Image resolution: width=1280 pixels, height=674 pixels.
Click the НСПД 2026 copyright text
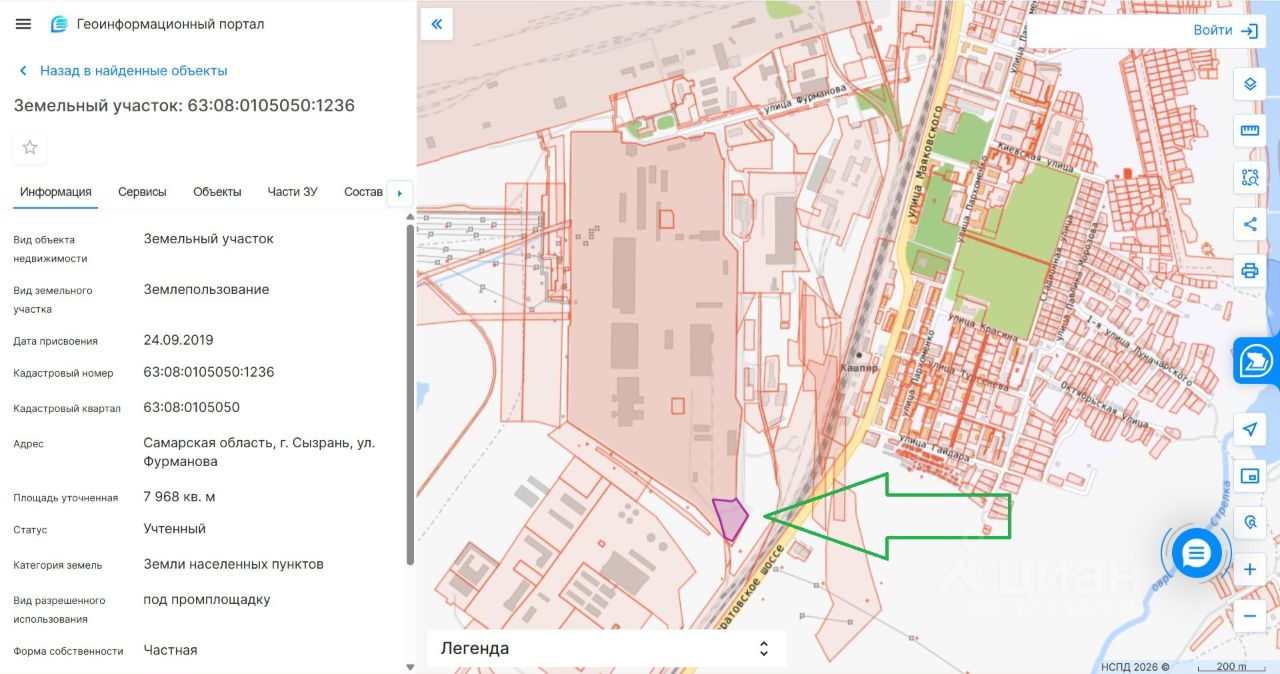(1135, 667)
